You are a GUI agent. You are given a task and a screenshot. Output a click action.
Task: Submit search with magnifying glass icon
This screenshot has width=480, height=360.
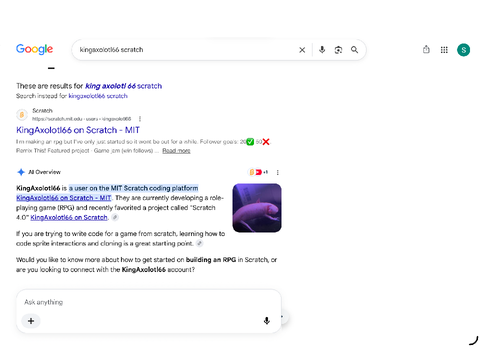click(x=354, y=50)
